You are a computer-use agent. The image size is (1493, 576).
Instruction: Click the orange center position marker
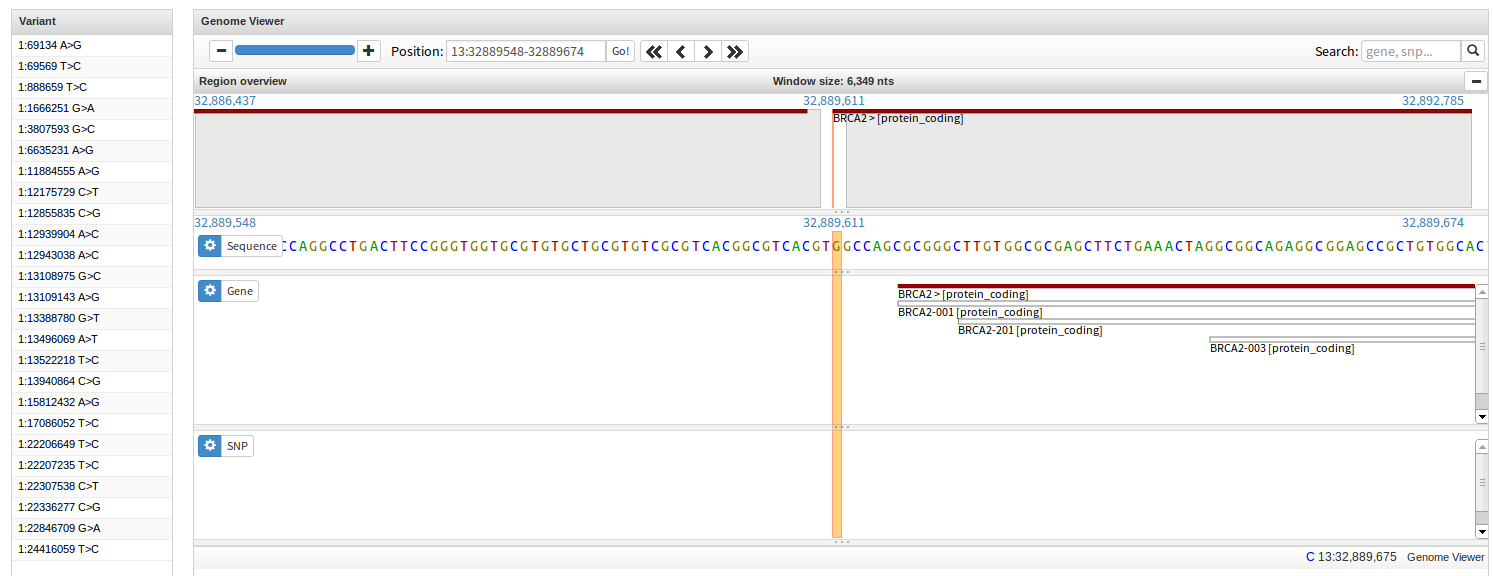pyautogui.click(x=837, y=385)
